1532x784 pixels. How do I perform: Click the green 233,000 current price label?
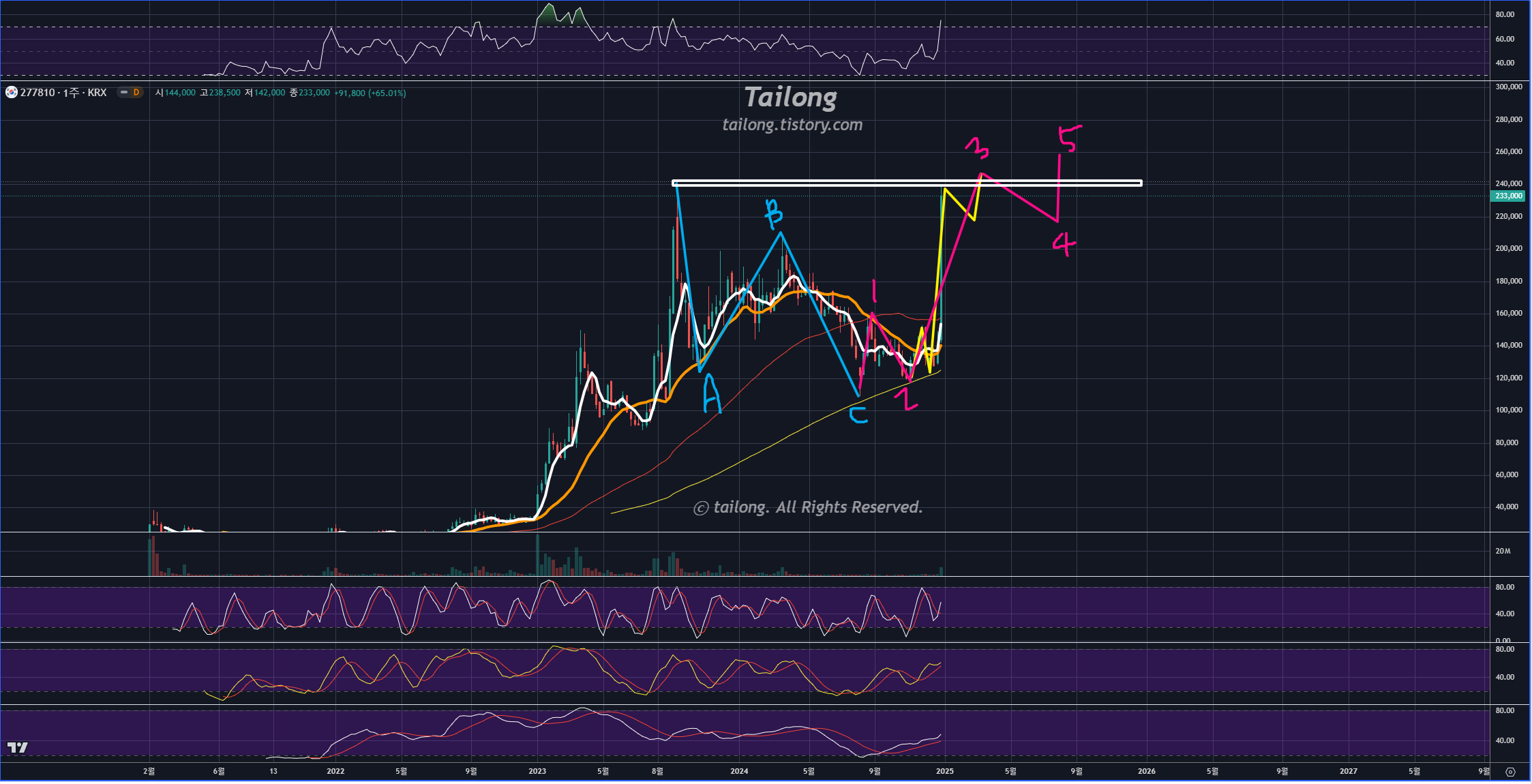pos(1508,196)
